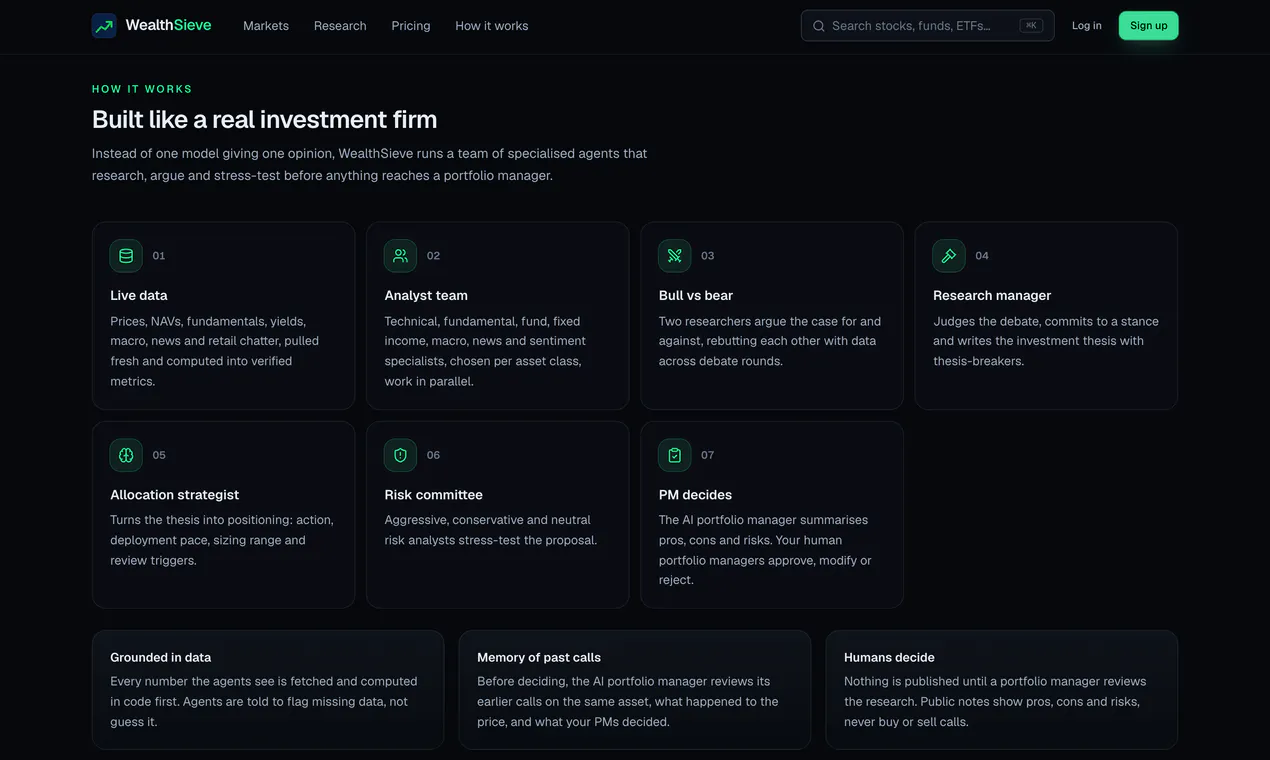Click step number 05
This screenshot has height=760, width=1270.
tap(159, 455)
